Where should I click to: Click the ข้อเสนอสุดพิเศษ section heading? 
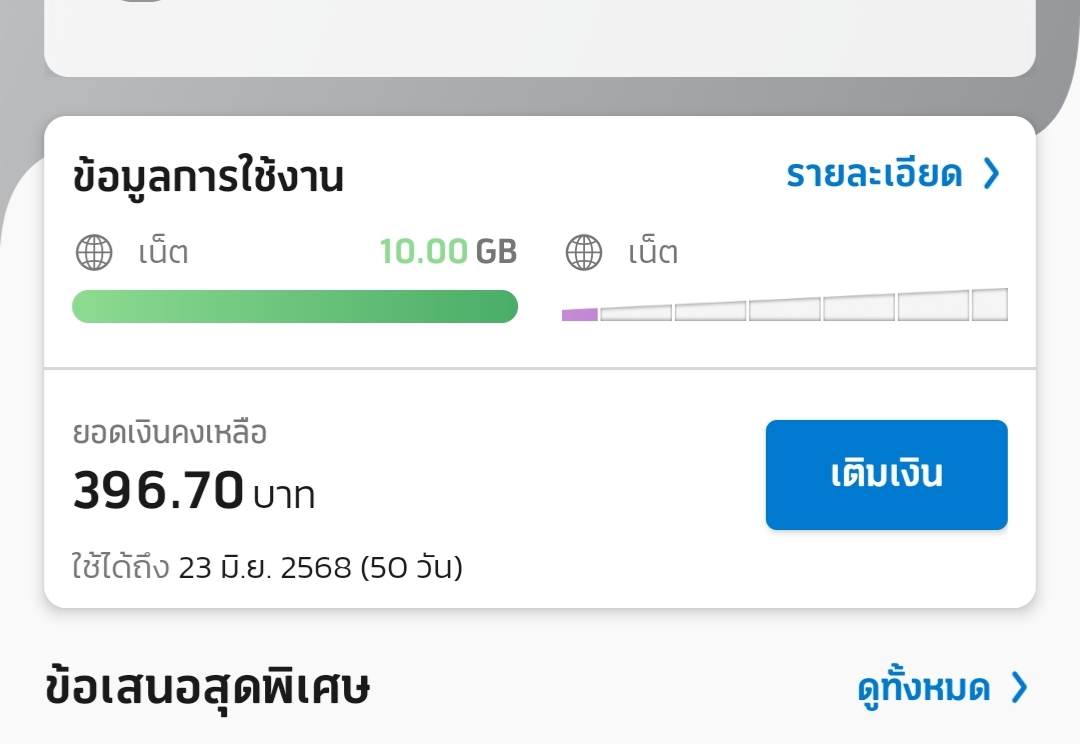click(207, 688)
